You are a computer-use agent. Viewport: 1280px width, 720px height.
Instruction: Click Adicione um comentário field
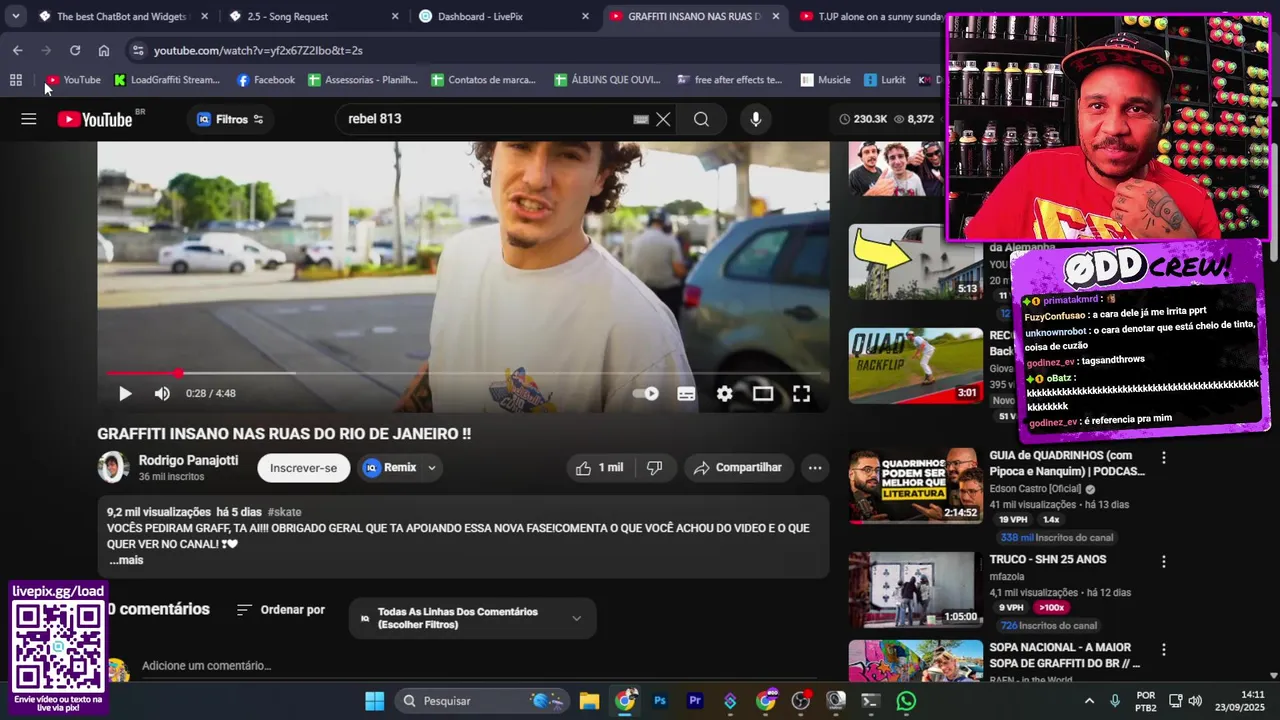[206, 666]
